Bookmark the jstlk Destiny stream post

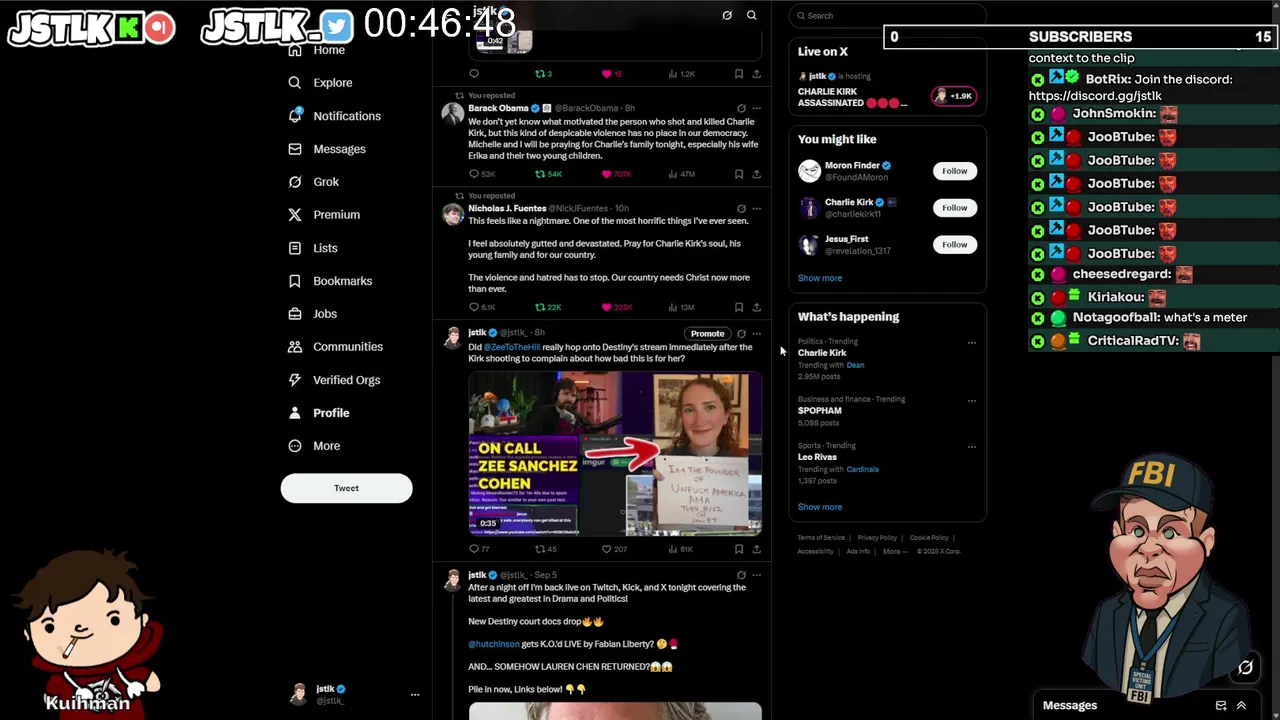739,549
